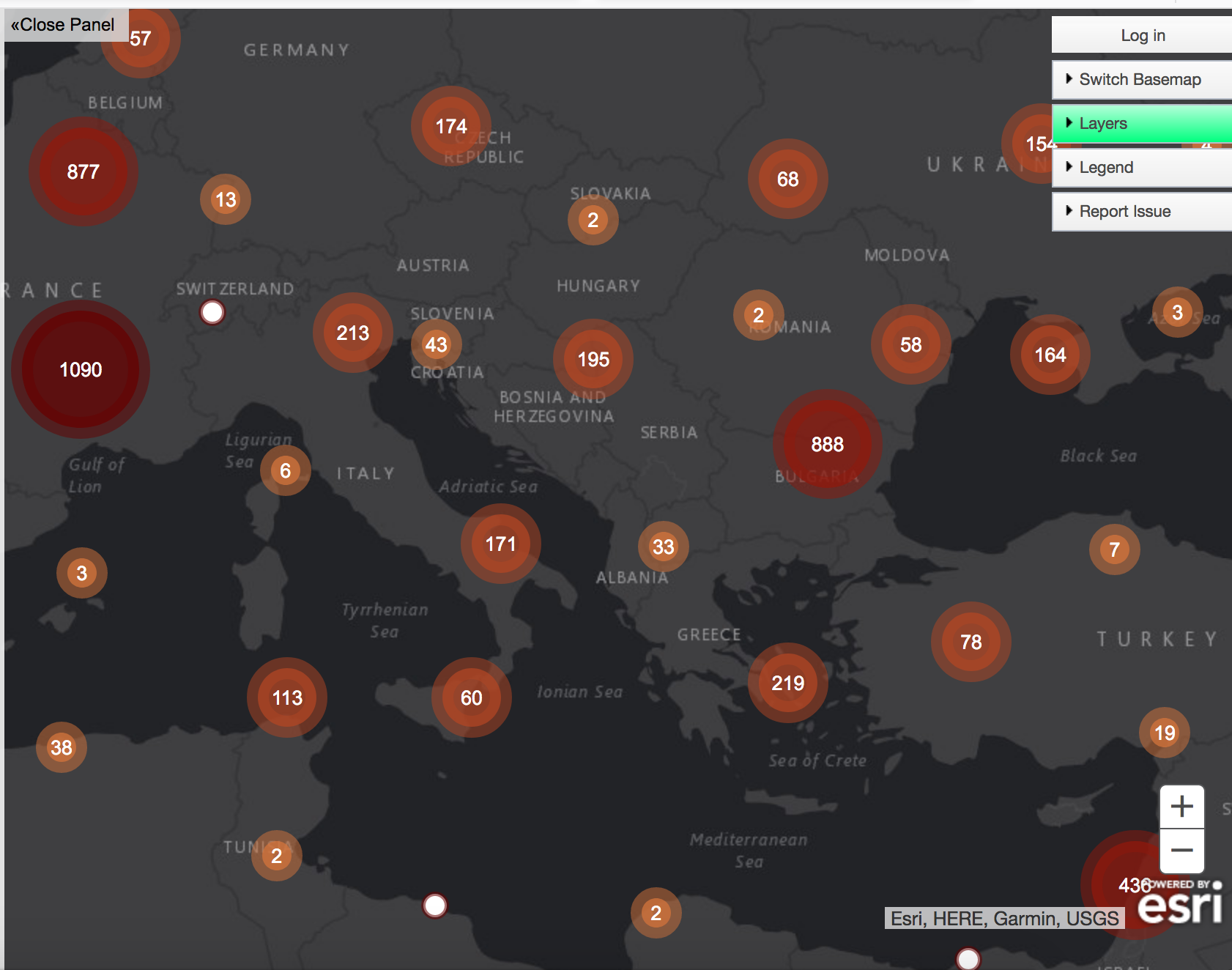Select the 888 cluster near Bulgaria
Viewport: 1232px width, 970px height.
click(827, 444)
